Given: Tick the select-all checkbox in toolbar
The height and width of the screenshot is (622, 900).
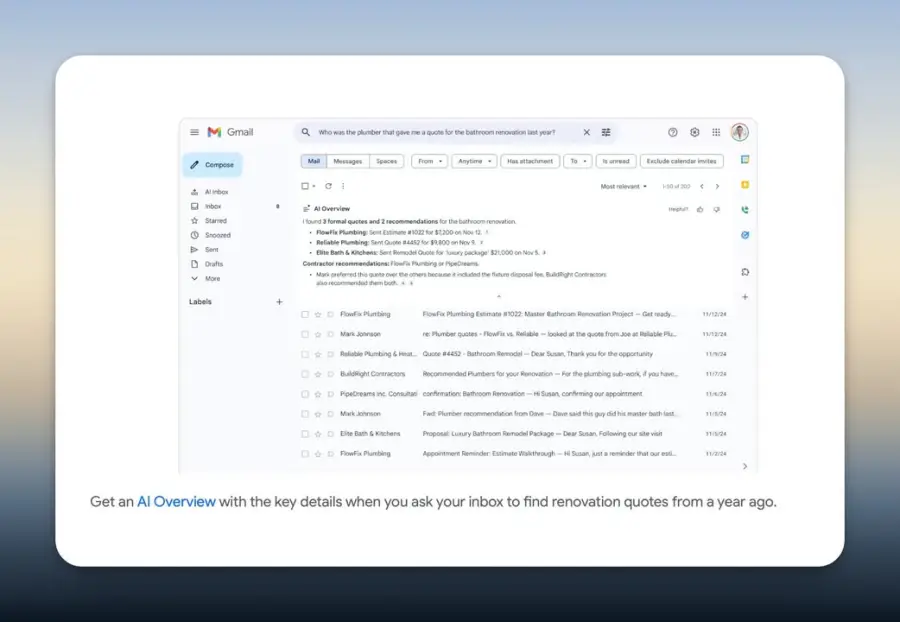Looking at the screenshot, I should coord(305,186).
